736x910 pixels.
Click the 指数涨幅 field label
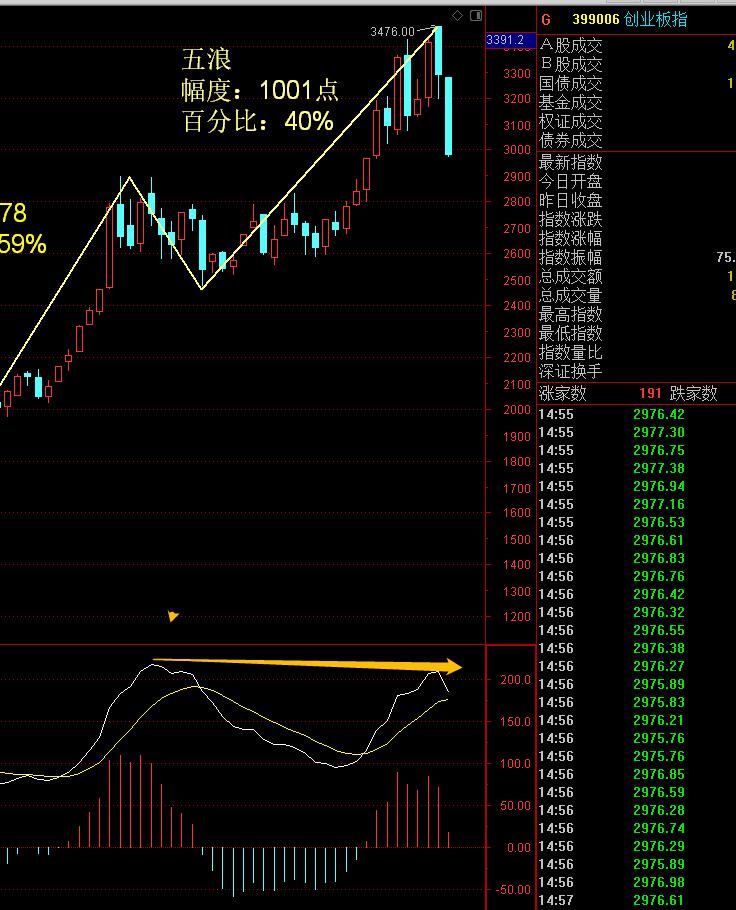coord(571,239)
